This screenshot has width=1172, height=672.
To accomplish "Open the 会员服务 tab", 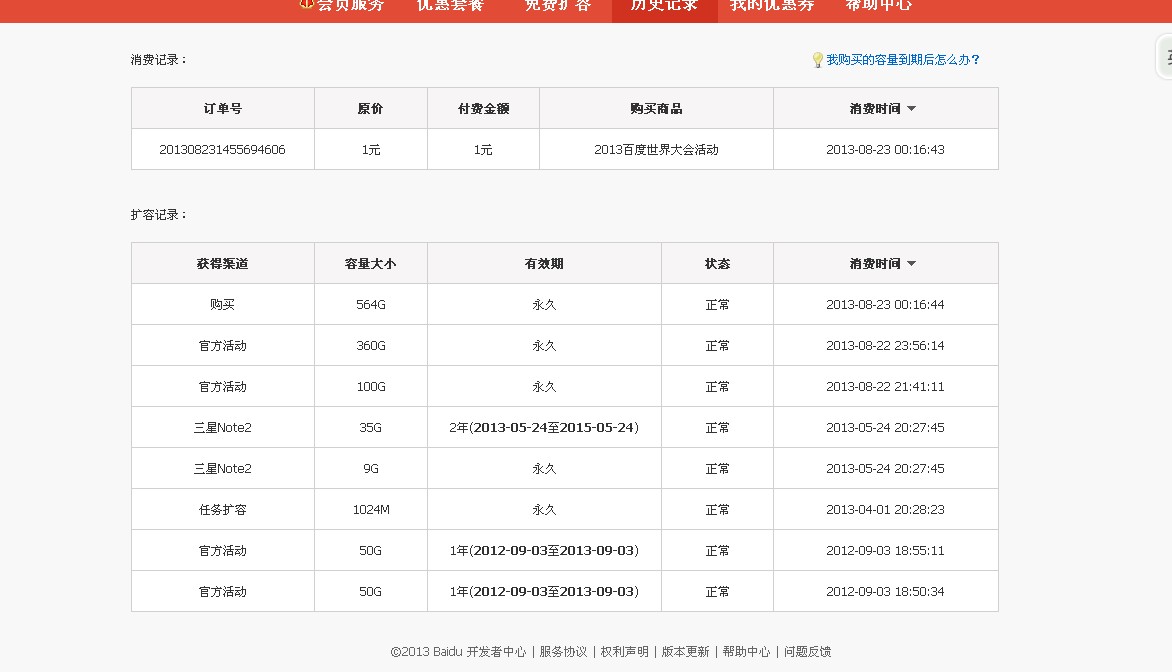I will coord(350,5).
